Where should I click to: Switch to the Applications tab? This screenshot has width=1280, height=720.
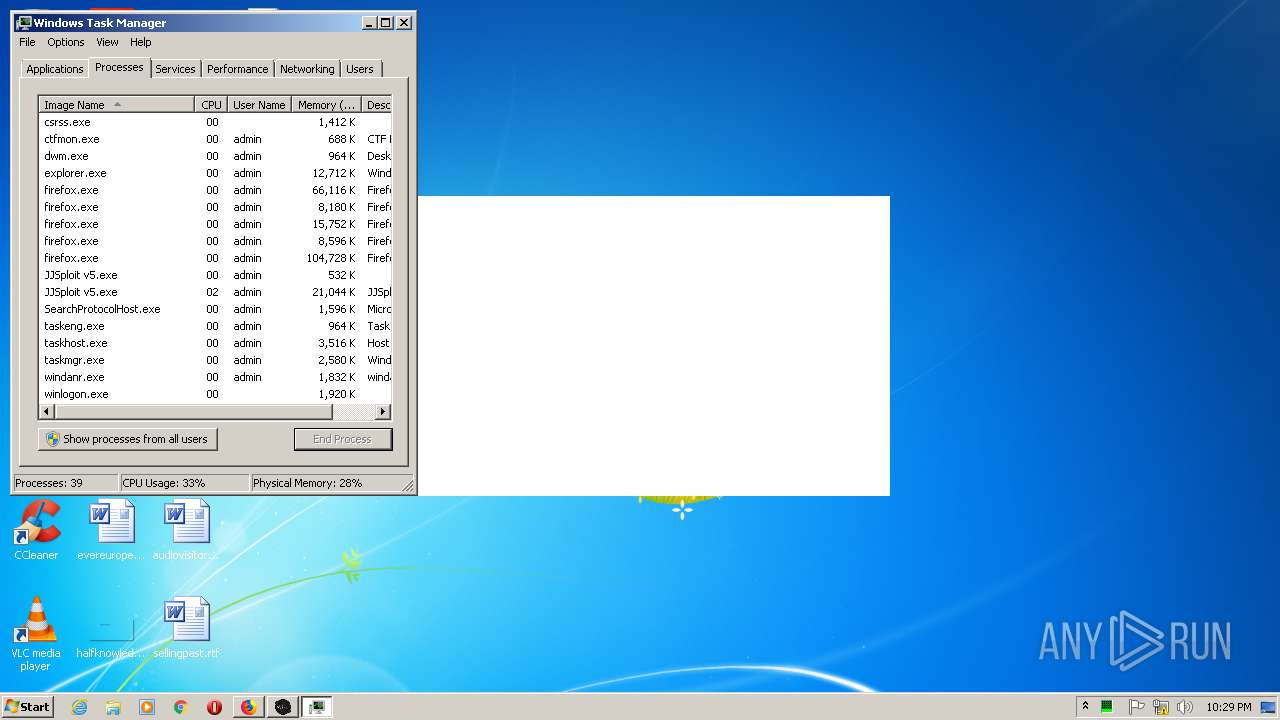coord(54,69)
